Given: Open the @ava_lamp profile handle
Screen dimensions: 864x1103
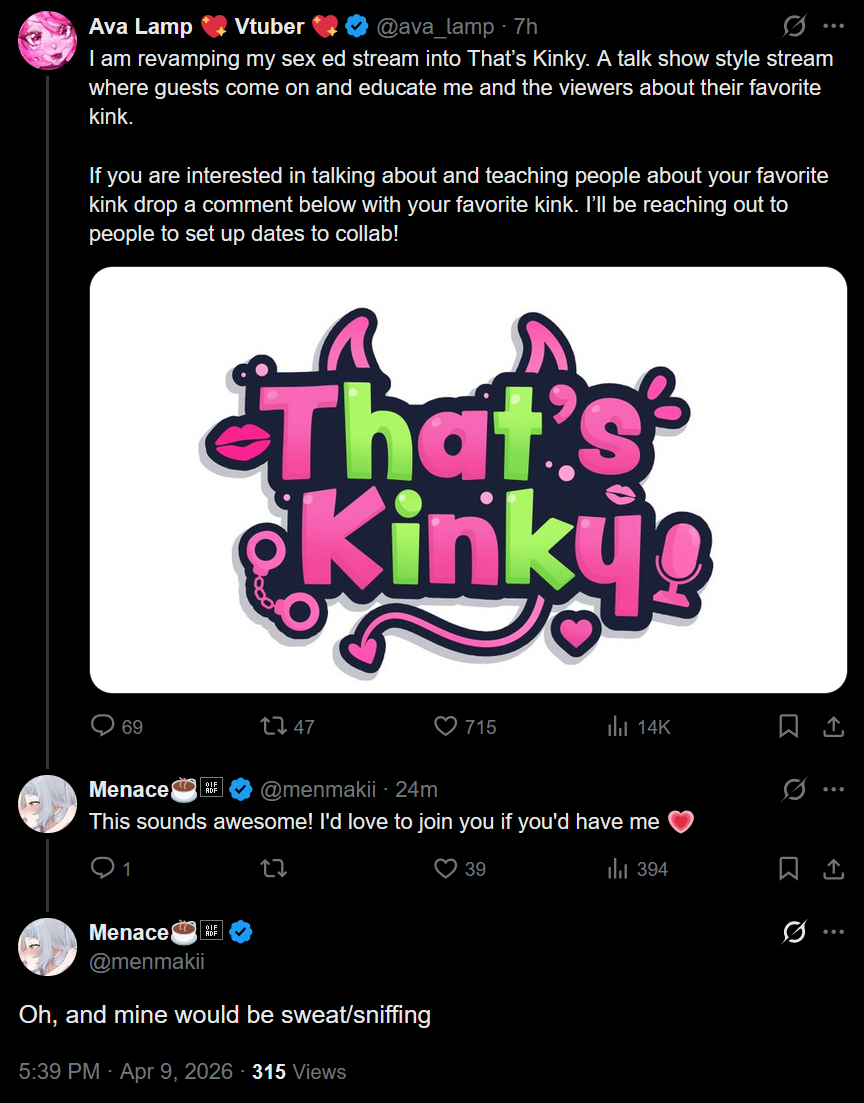Looking at the screenshot, I should coord(436,27).
